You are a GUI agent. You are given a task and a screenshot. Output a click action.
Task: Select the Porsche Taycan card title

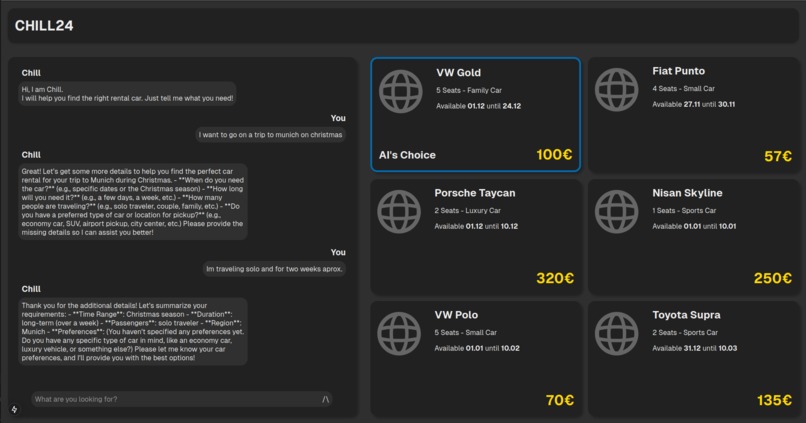(474, 193)
